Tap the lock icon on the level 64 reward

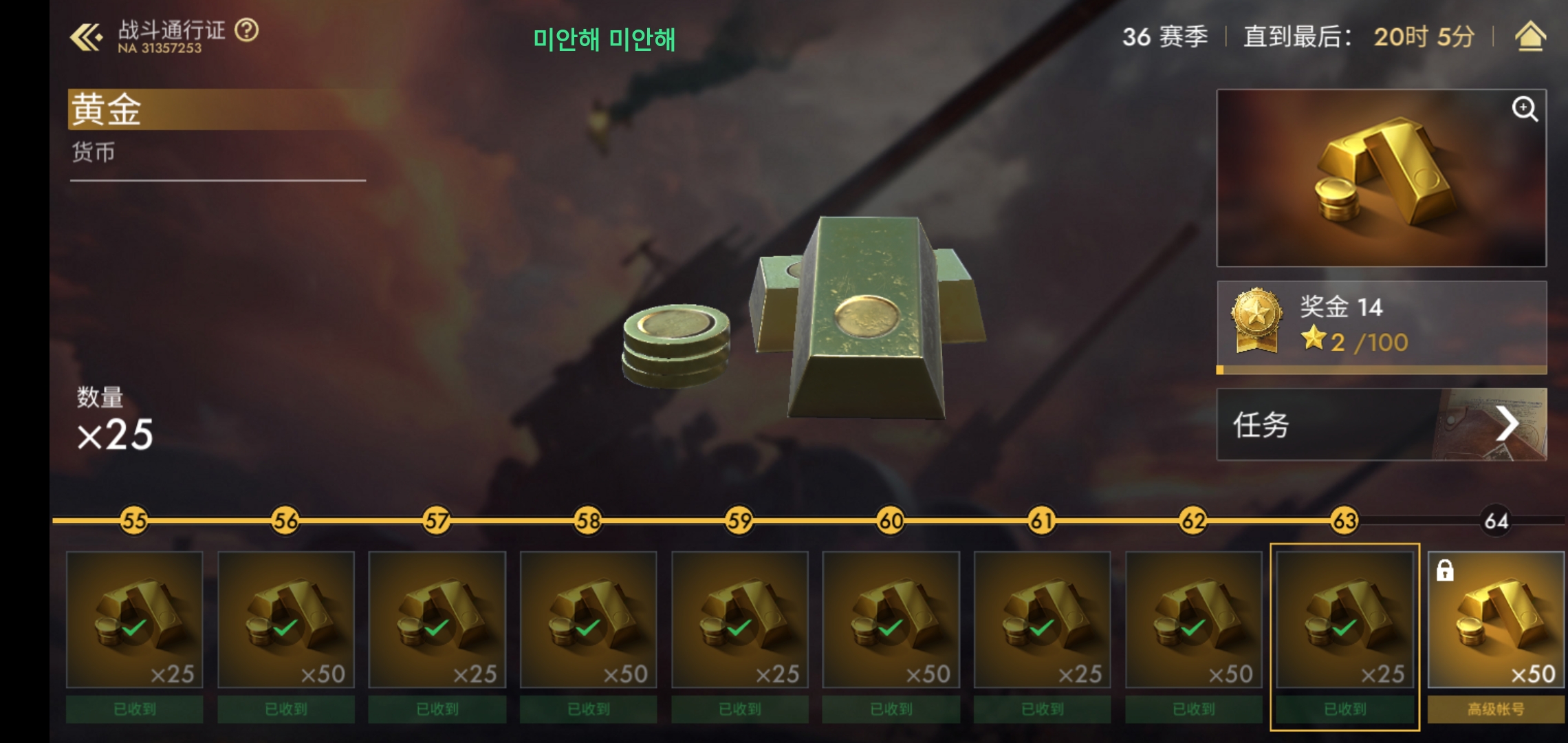(x=1445, y=570)
